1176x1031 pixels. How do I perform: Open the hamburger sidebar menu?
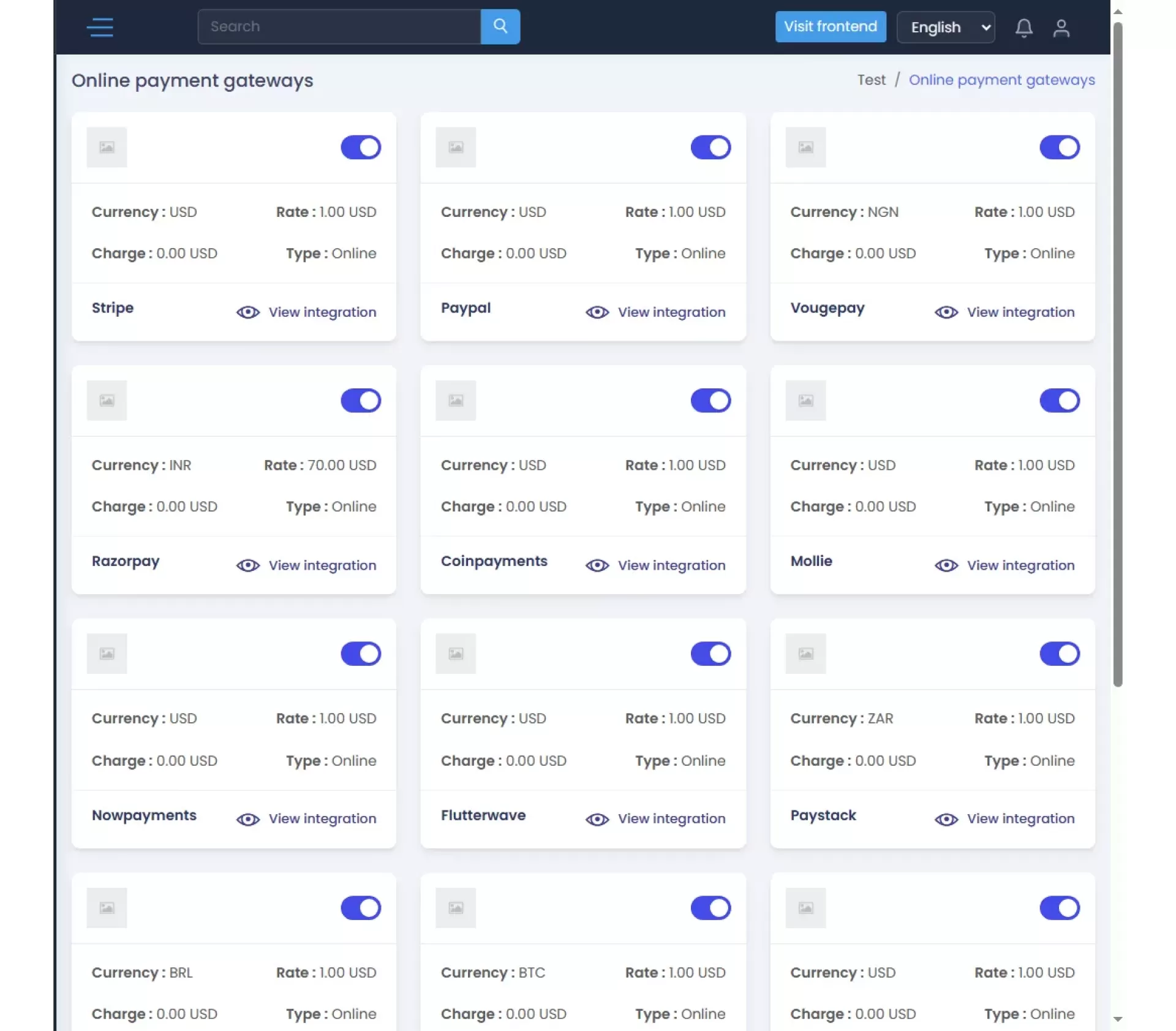click(100, 27)
